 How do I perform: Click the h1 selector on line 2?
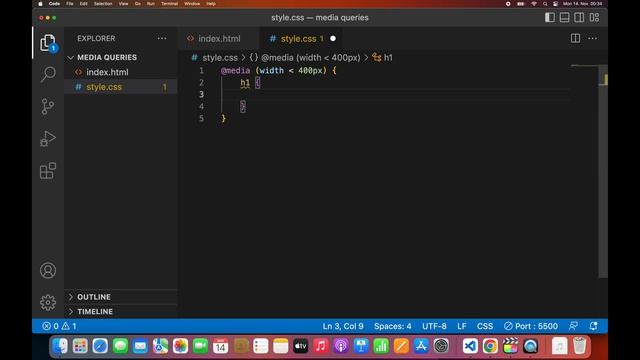245,82
